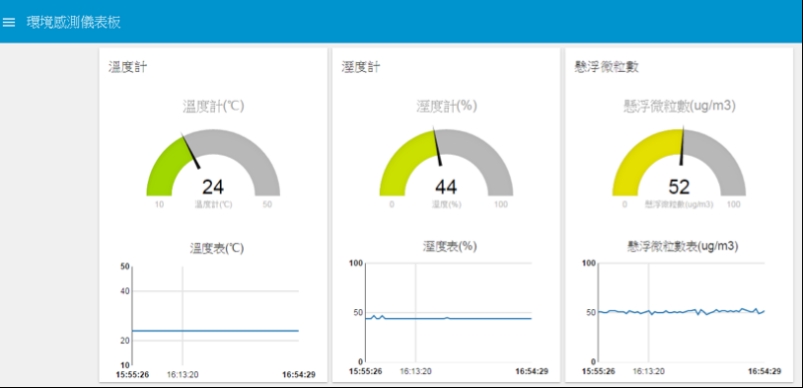Click the humidity gauge minimum label 0
This screenshot has width=803, height=388.
[392, 205]
